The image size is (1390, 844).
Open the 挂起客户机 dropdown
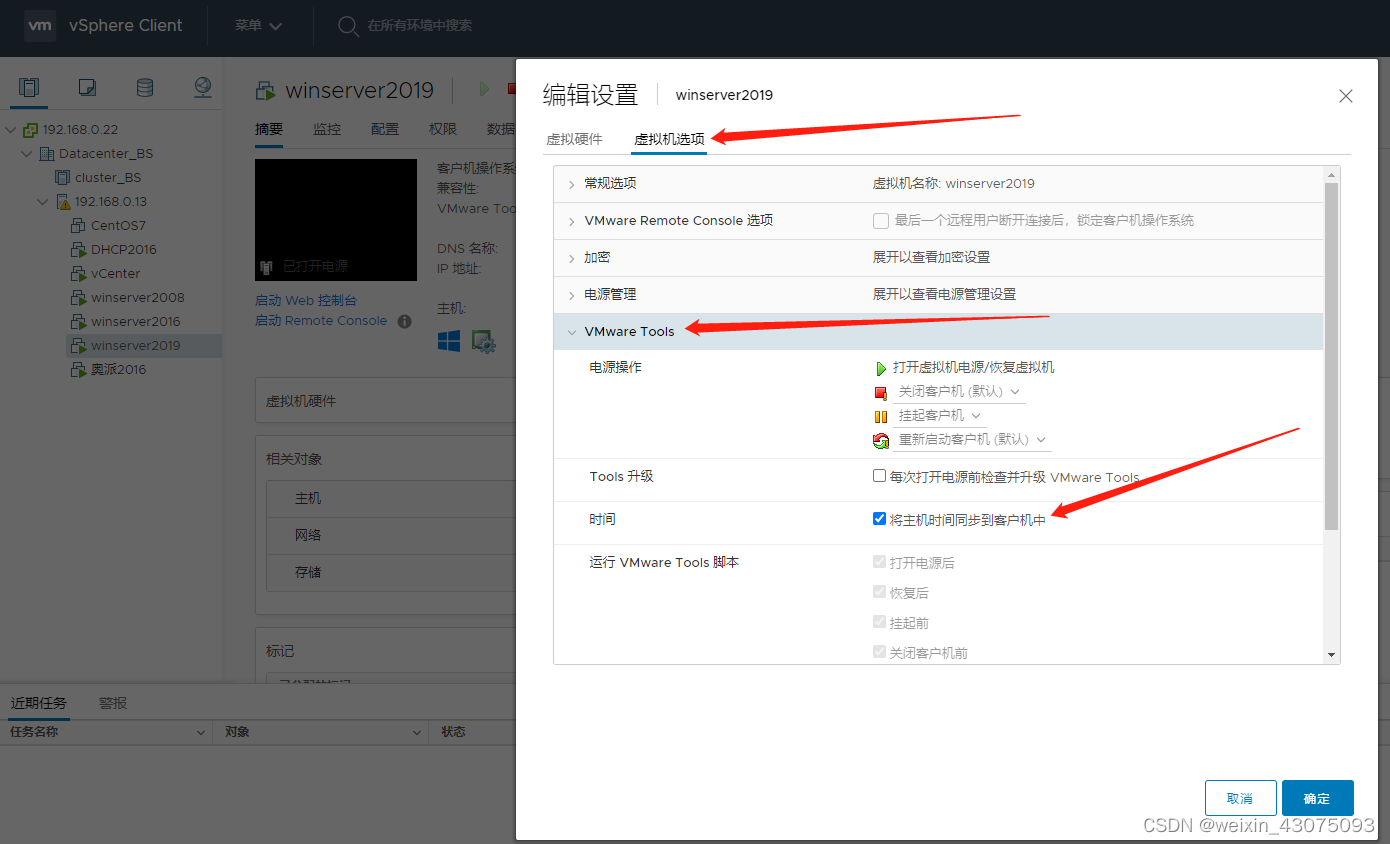pos(940,416)
